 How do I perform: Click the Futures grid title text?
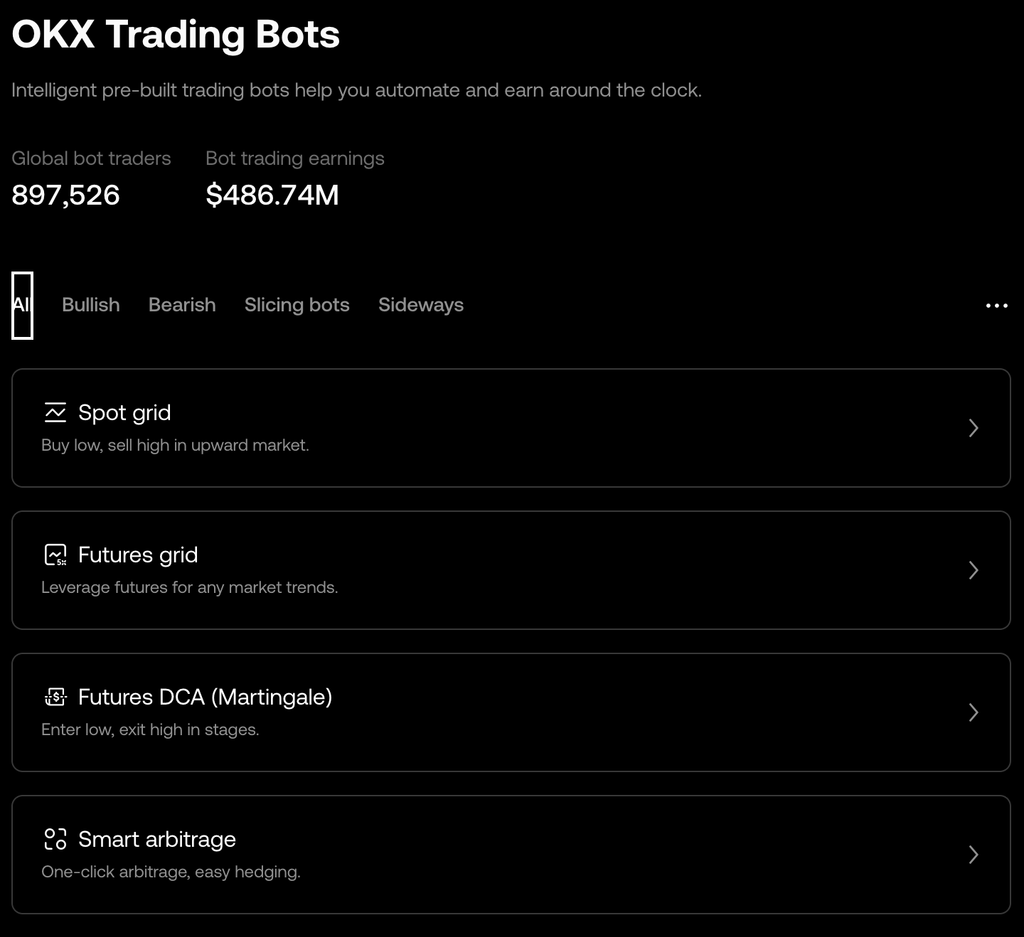pos(138,555)
